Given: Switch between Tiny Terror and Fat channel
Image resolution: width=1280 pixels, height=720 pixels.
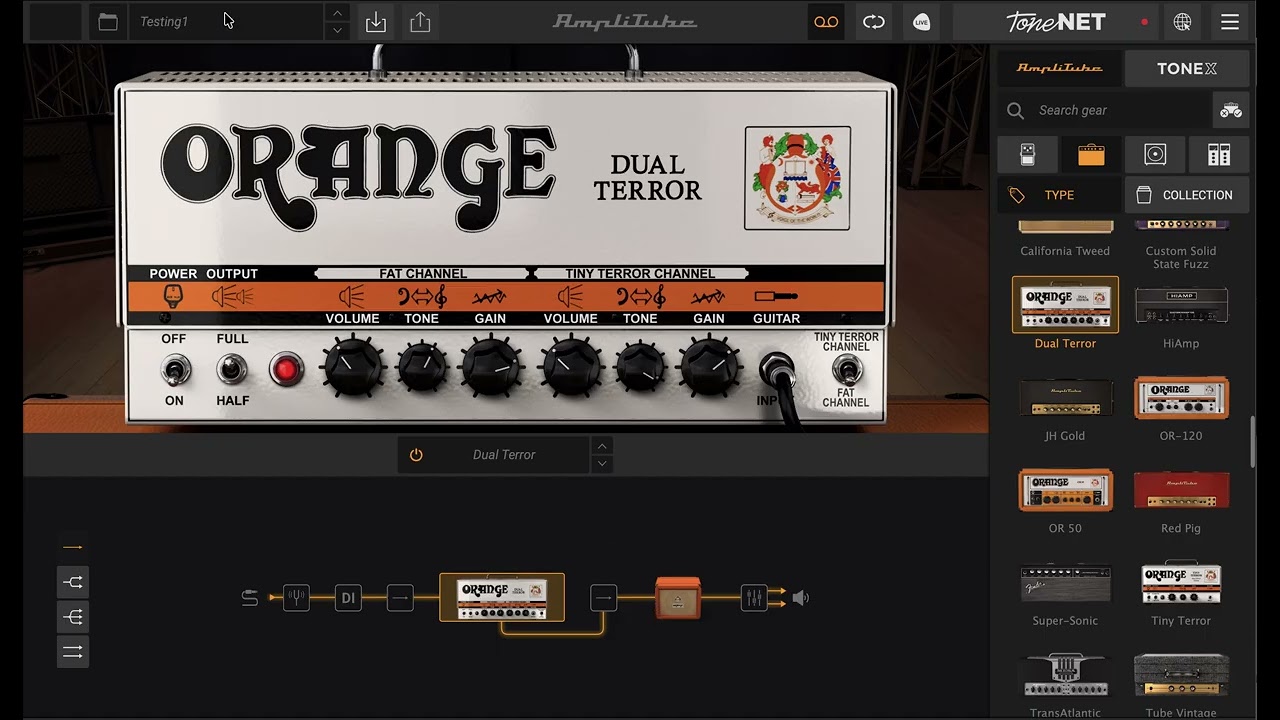Looking at the screenshot, I should 846,370.
